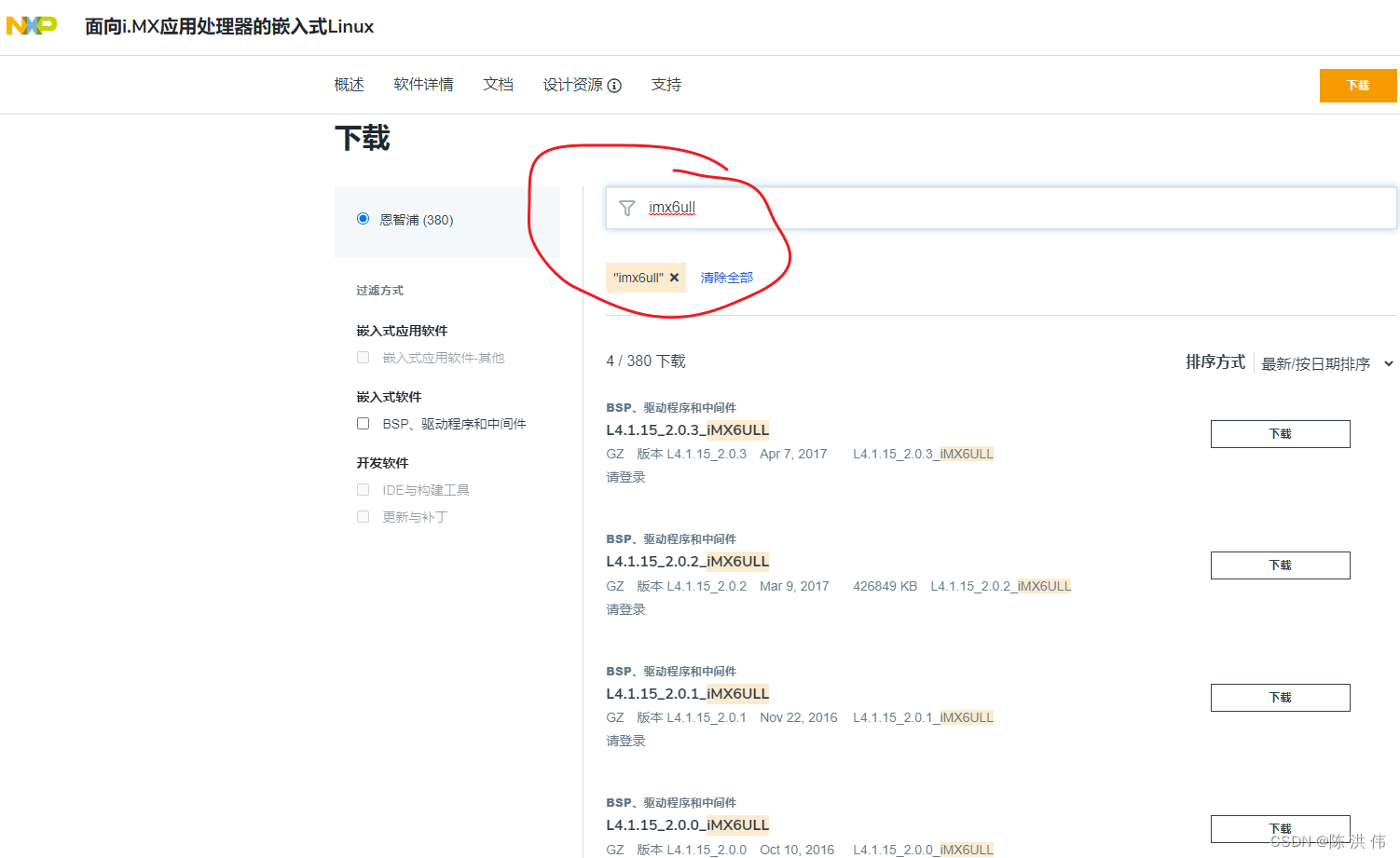Viewport: 1400px width, 858px height.
Task: Download L4.1.15_2.0.0_iMX6ULL package
Action: (1280, 829)
